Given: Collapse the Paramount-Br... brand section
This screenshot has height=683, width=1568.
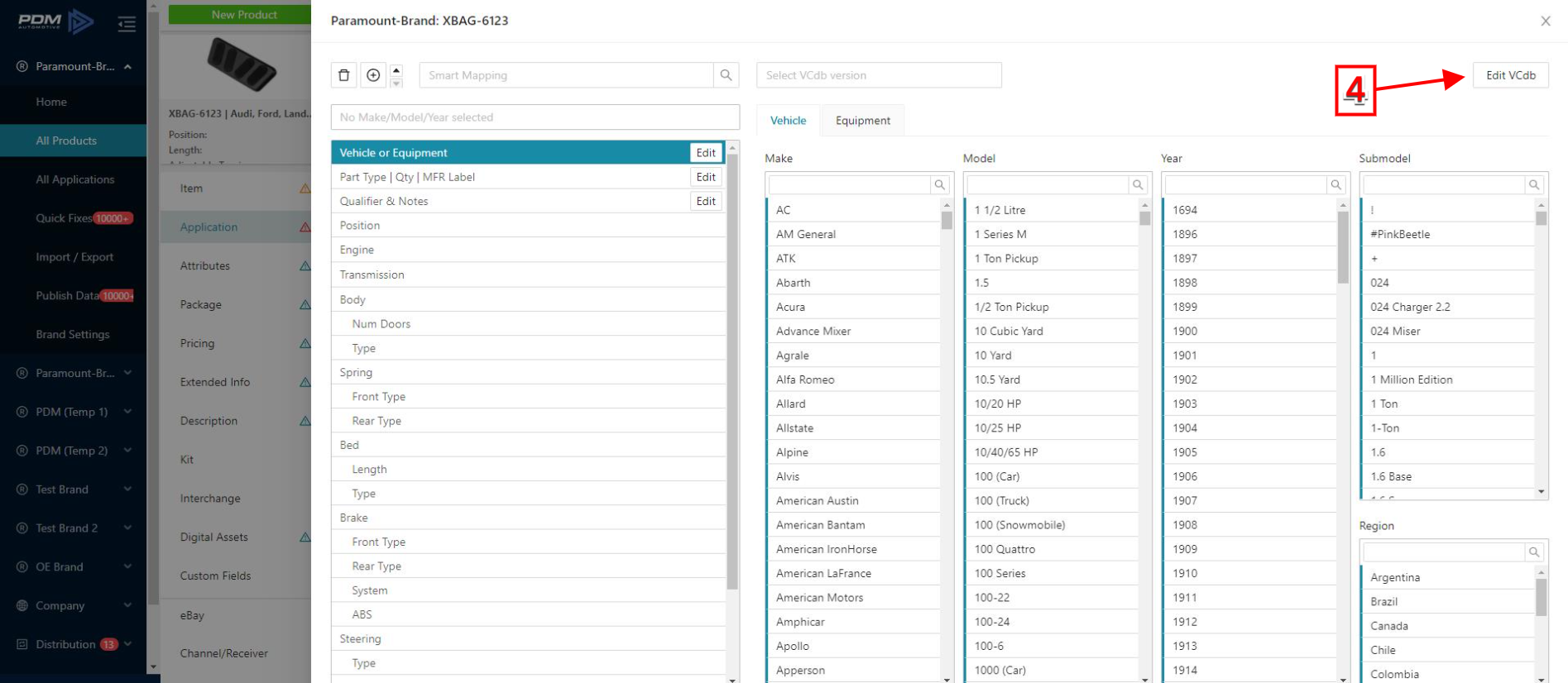Looking at the screenshot, I should pyautogui.click(x=128, y=66).
